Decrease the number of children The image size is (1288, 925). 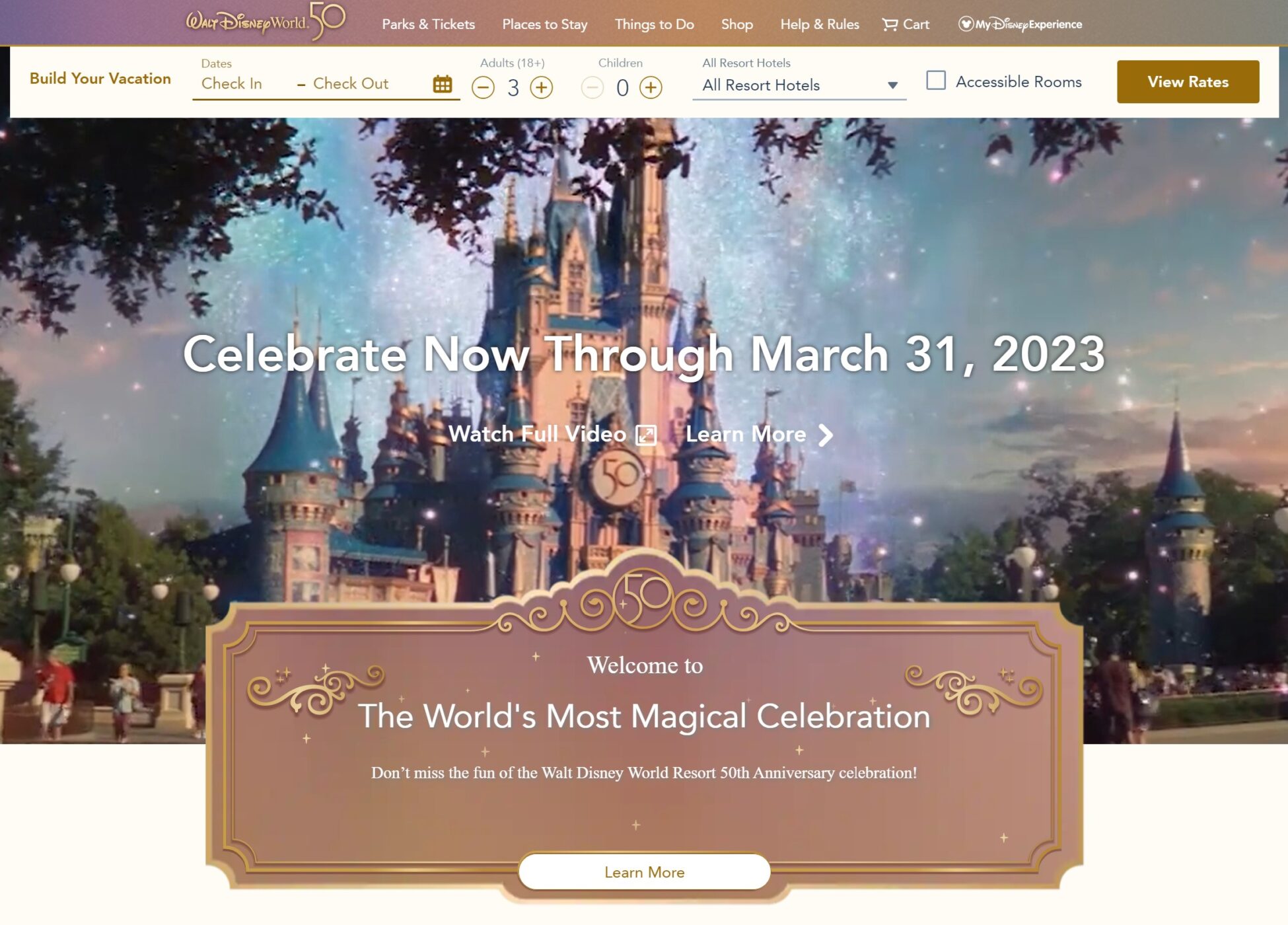(x=592, y=87)
